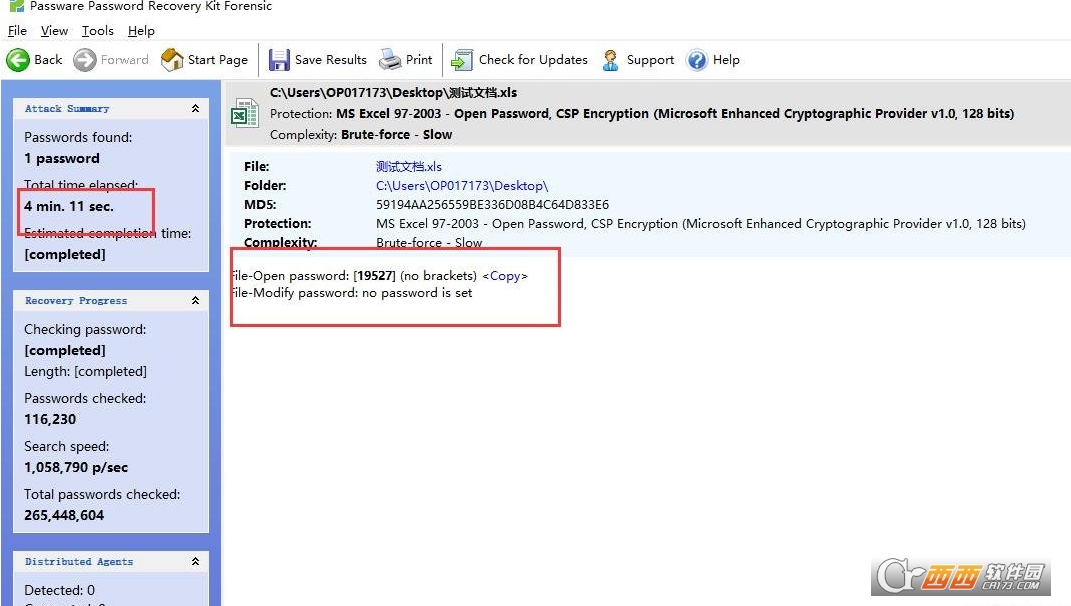Image resolution: width=1071 pixels, height=606 pixels.
Task: Click the recovered password 19527
Action: (374, 276)
